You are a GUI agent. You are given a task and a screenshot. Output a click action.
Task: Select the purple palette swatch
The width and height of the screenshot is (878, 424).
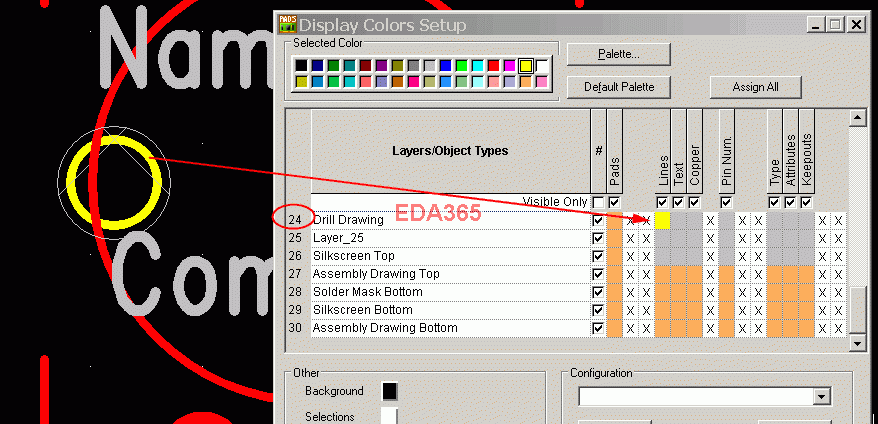pyautogui.click(x=382, y=66)
